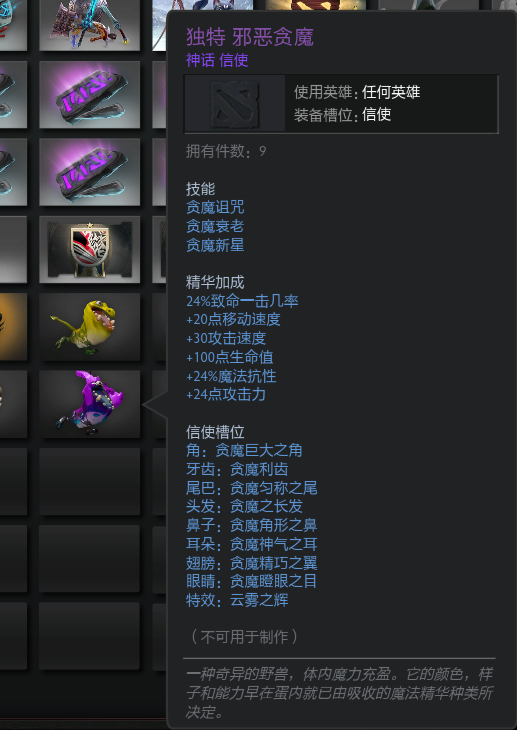Viewport: 517px width, 730px height.
Task: Click the rune tablet directly above the shield emblem
Action: pos(89,172)
